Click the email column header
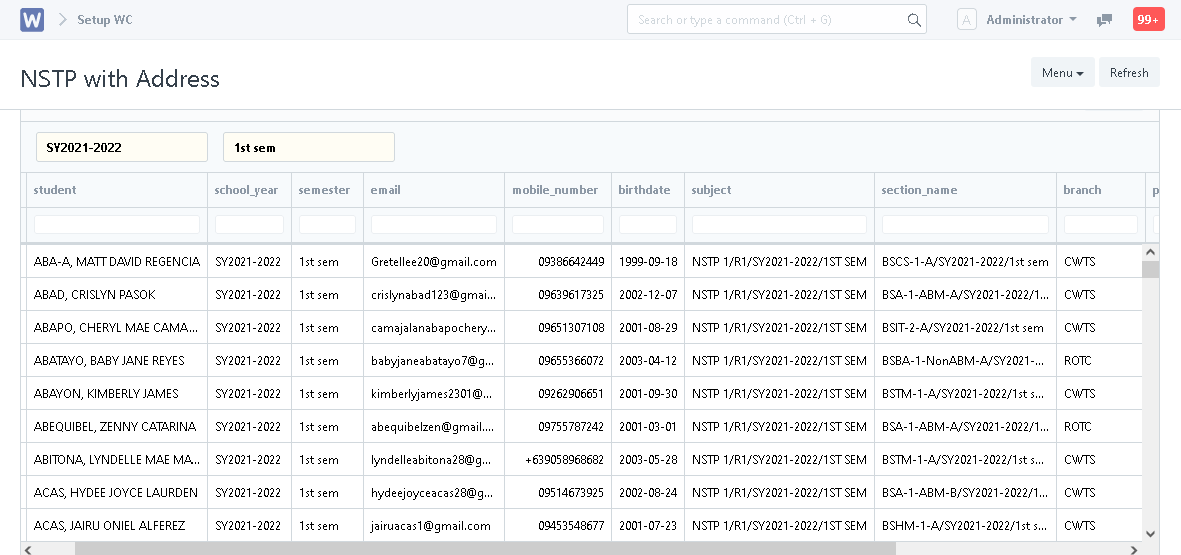This screenshot has height=555, width=1181. pos(434,190)
